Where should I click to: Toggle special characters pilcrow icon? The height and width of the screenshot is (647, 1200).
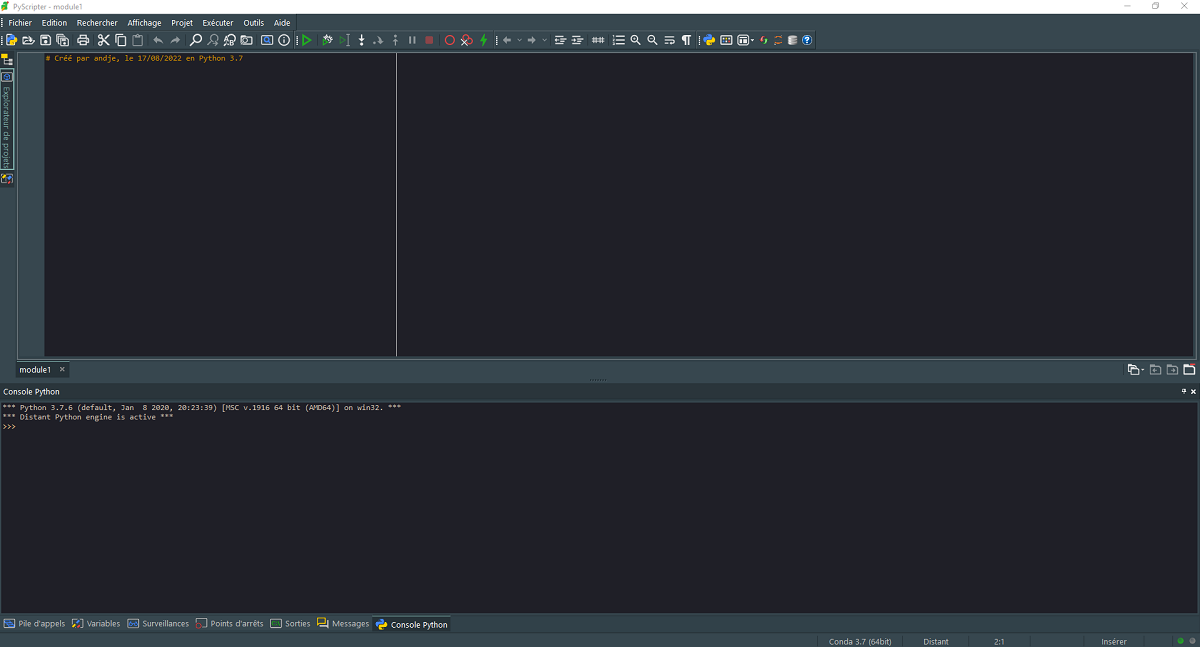pyautogui.click(x=686, y=40)
